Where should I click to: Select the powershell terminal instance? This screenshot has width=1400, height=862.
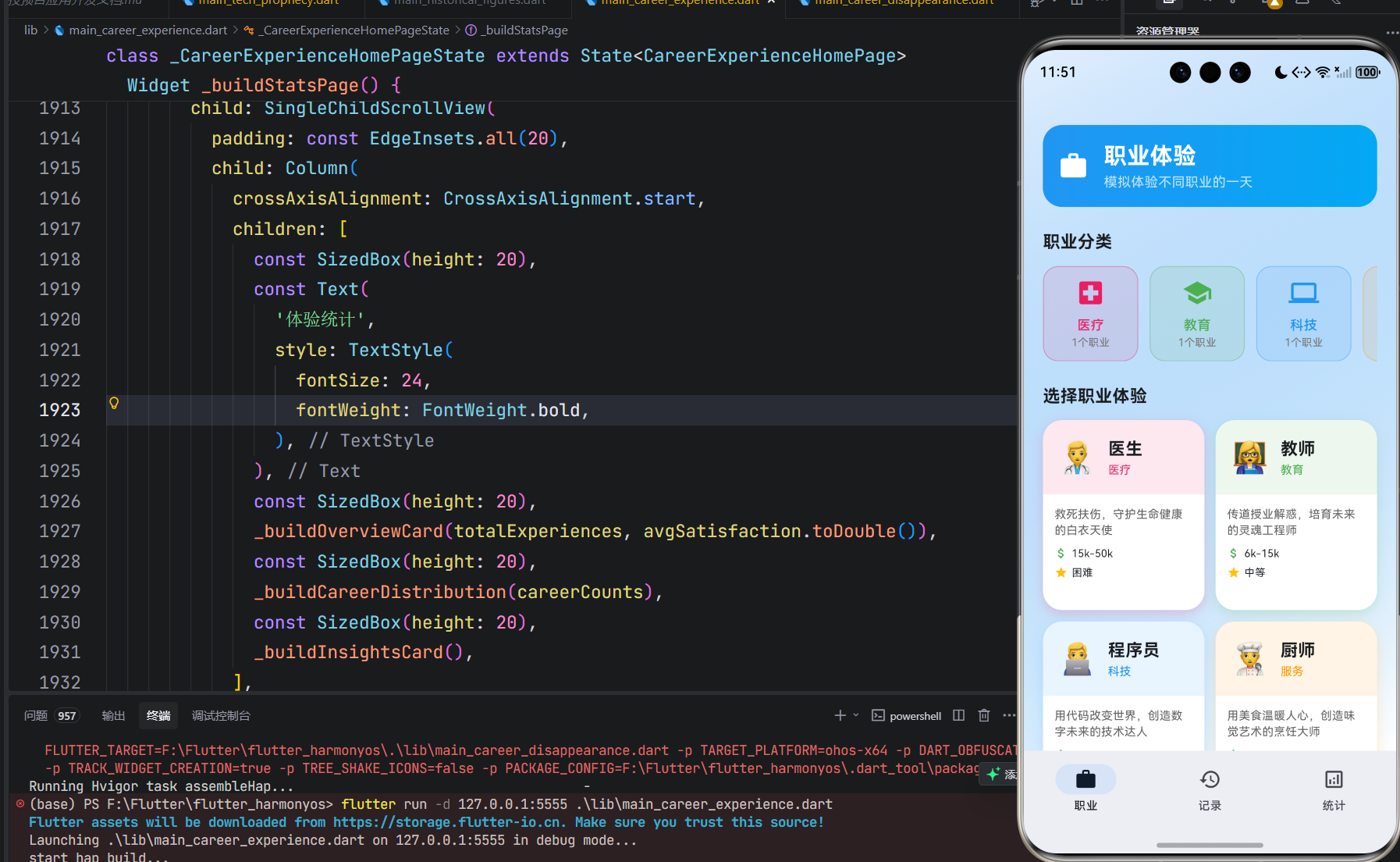coord(907,715)
